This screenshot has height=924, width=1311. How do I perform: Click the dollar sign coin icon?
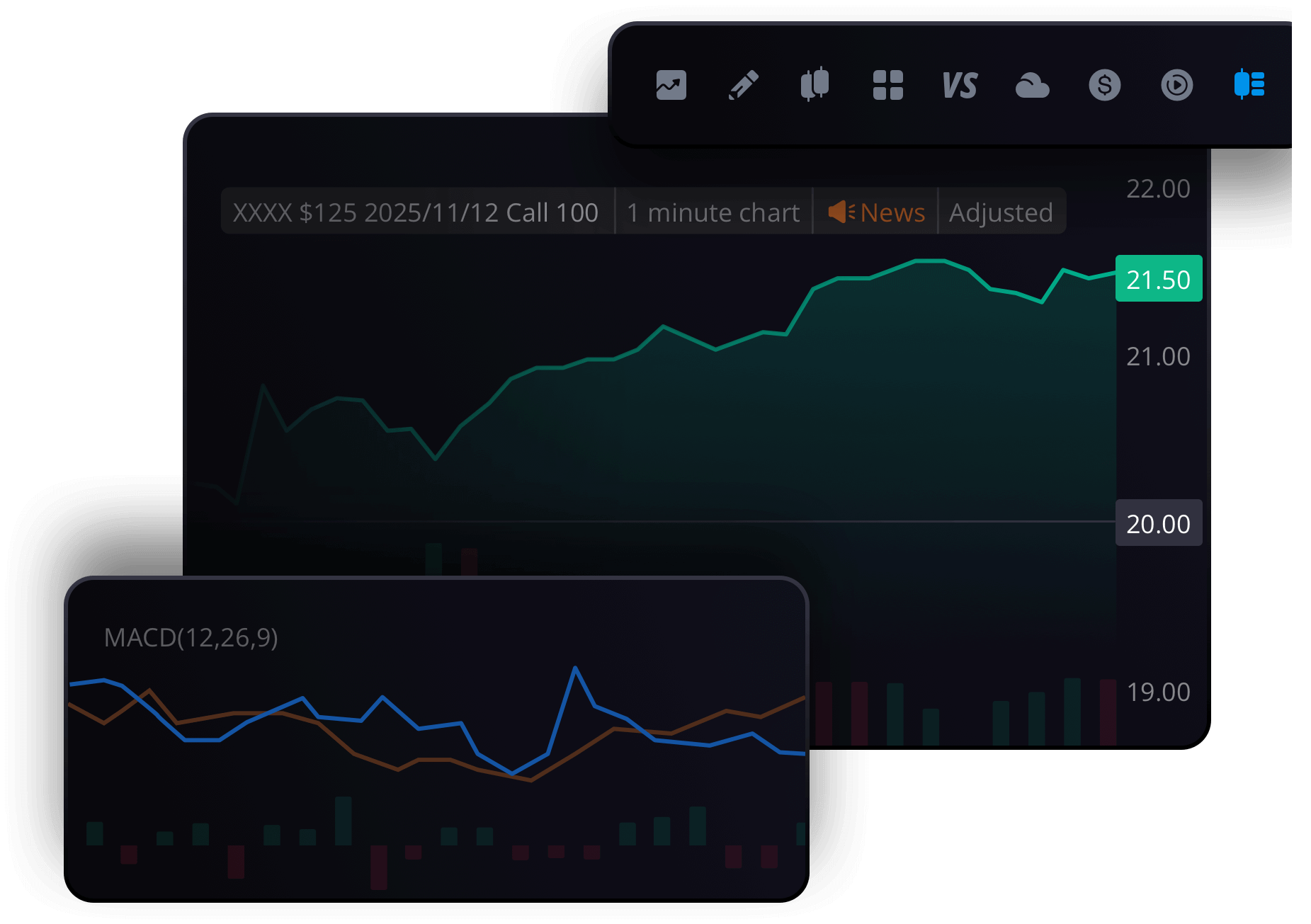(1104, 86)
